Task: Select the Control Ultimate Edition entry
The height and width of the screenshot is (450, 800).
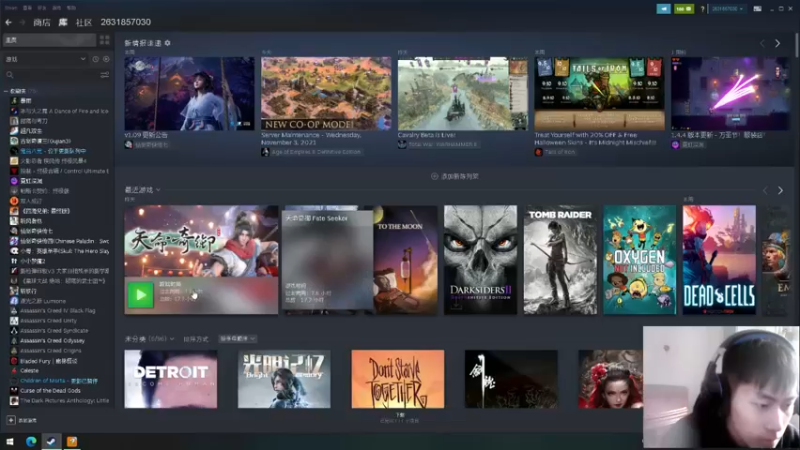Action: point(59,171)
